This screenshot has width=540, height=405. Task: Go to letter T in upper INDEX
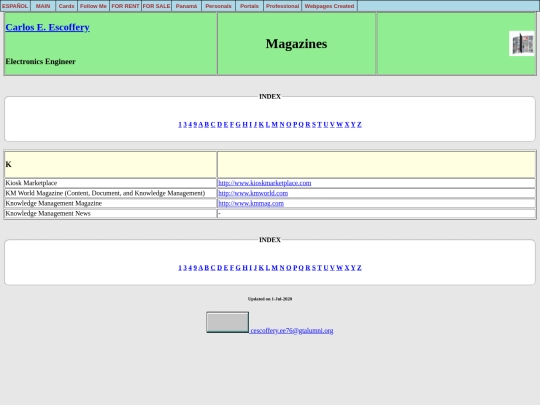pos(319,124)
